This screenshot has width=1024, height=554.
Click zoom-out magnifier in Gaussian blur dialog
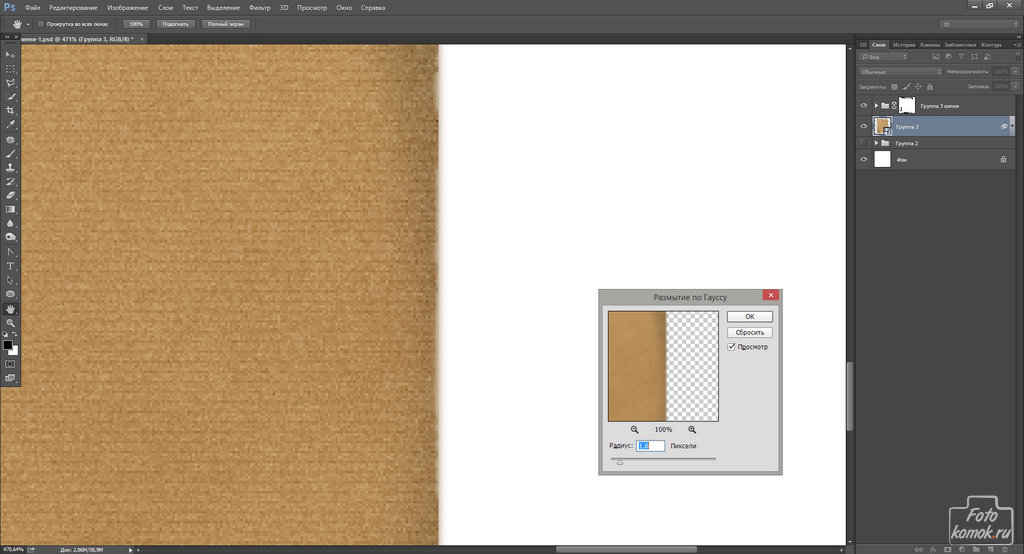(635, 429)
